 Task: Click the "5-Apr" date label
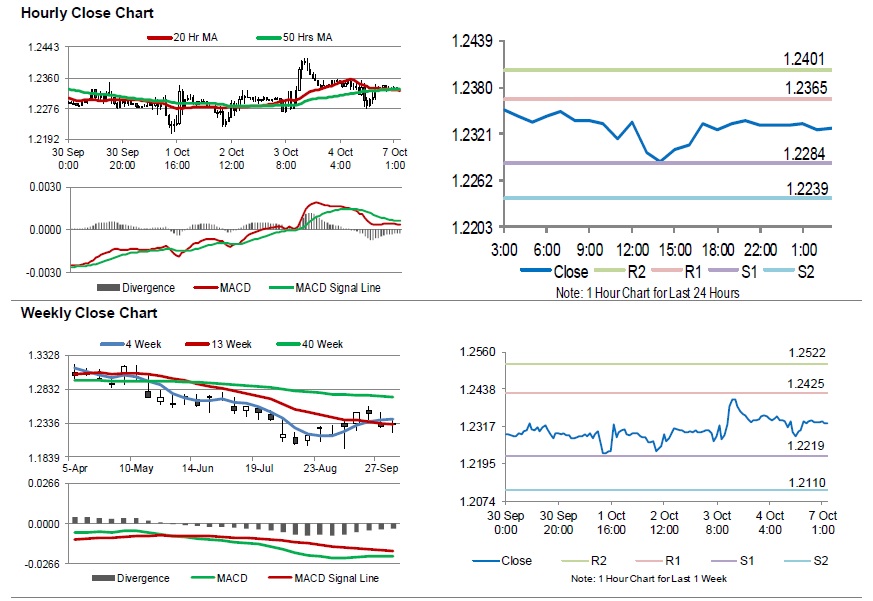(75, 468)
